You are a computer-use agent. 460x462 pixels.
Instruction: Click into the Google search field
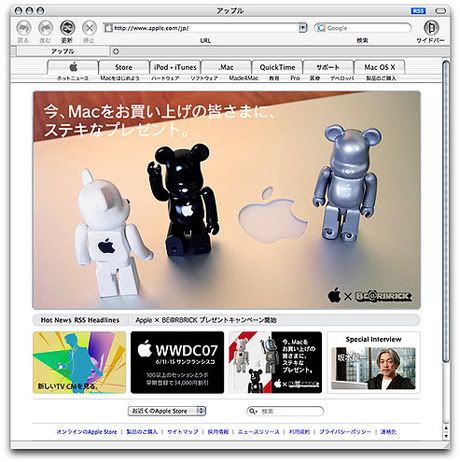tap(363, 28)
